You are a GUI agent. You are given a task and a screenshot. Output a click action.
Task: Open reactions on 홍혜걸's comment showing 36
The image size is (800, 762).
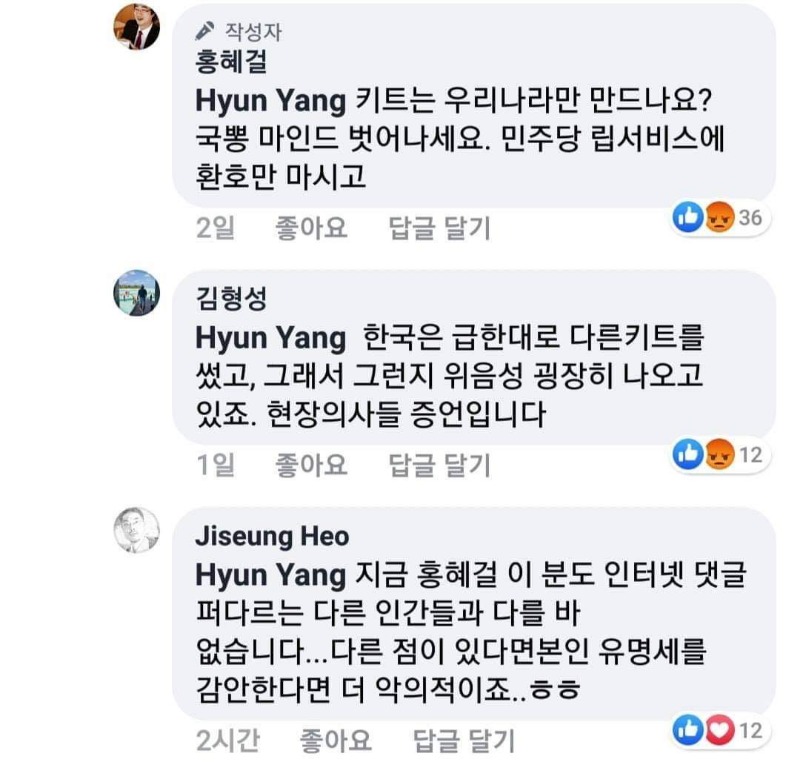tap(718, 217)
